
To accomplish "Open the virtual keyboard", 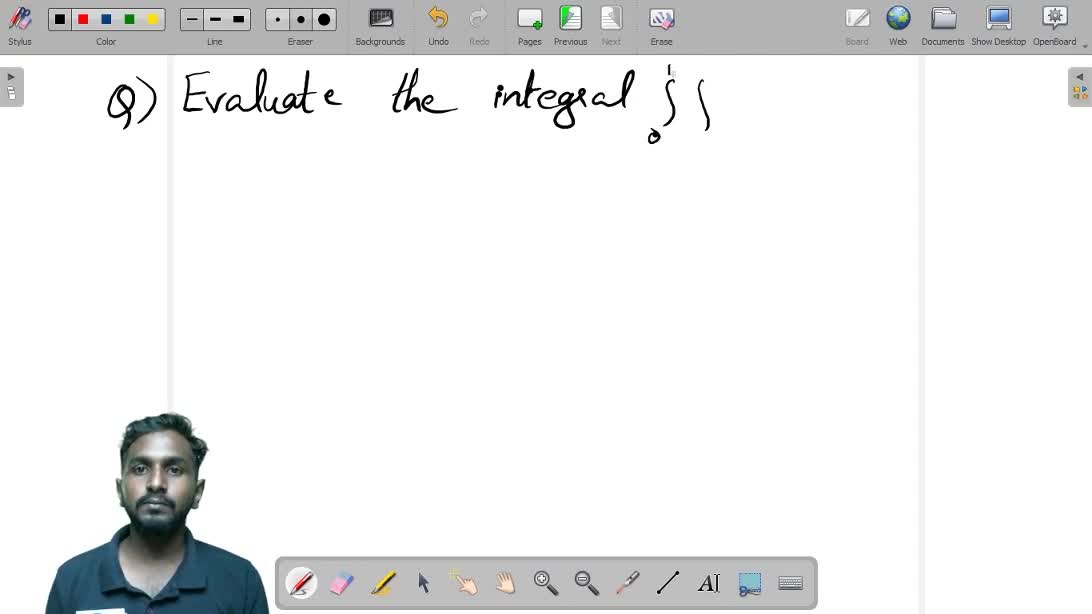I will pyautogui.click(x=790, y=583).
